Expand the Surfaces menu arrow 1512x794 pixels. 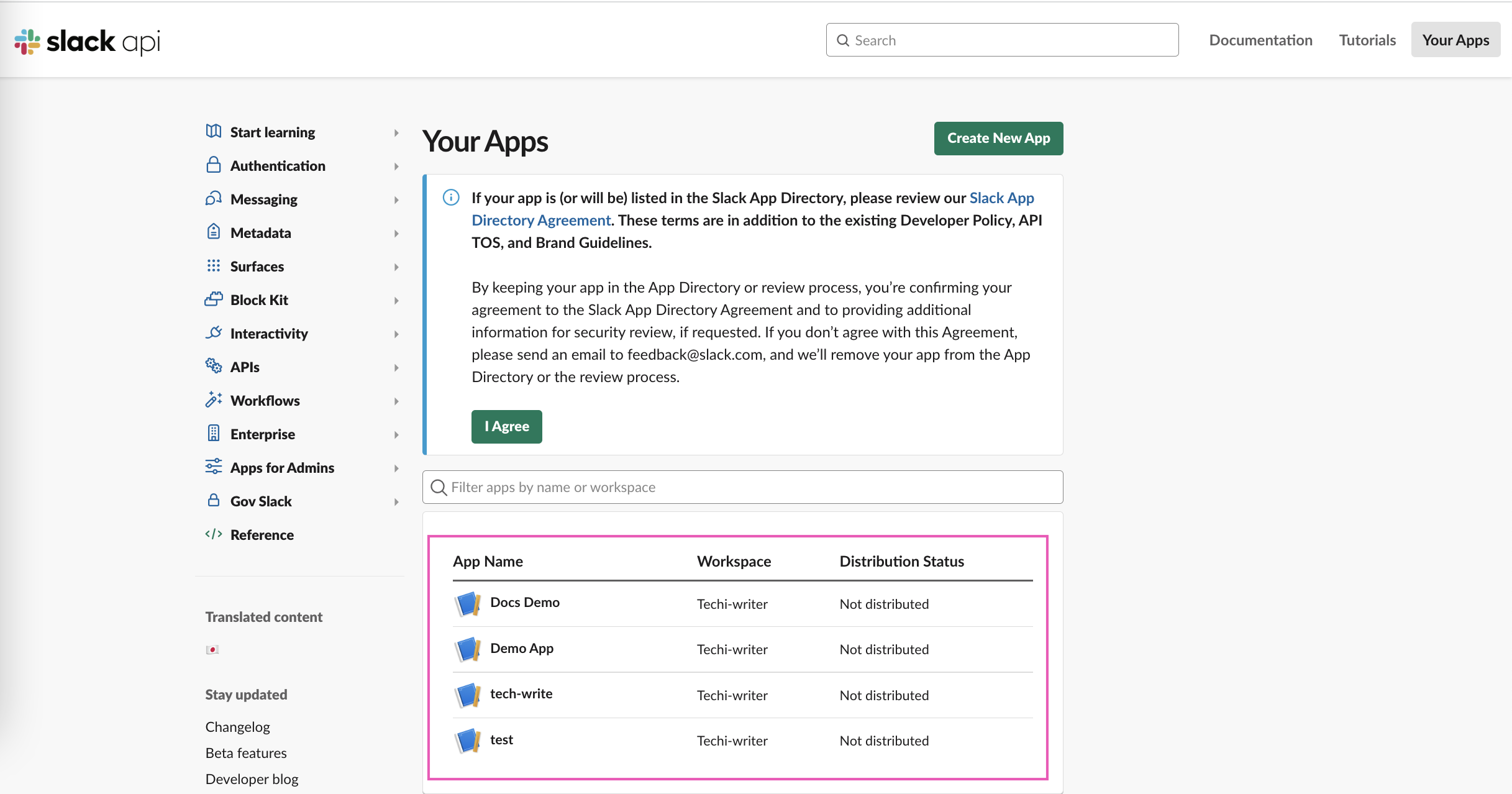pos(396,267)
